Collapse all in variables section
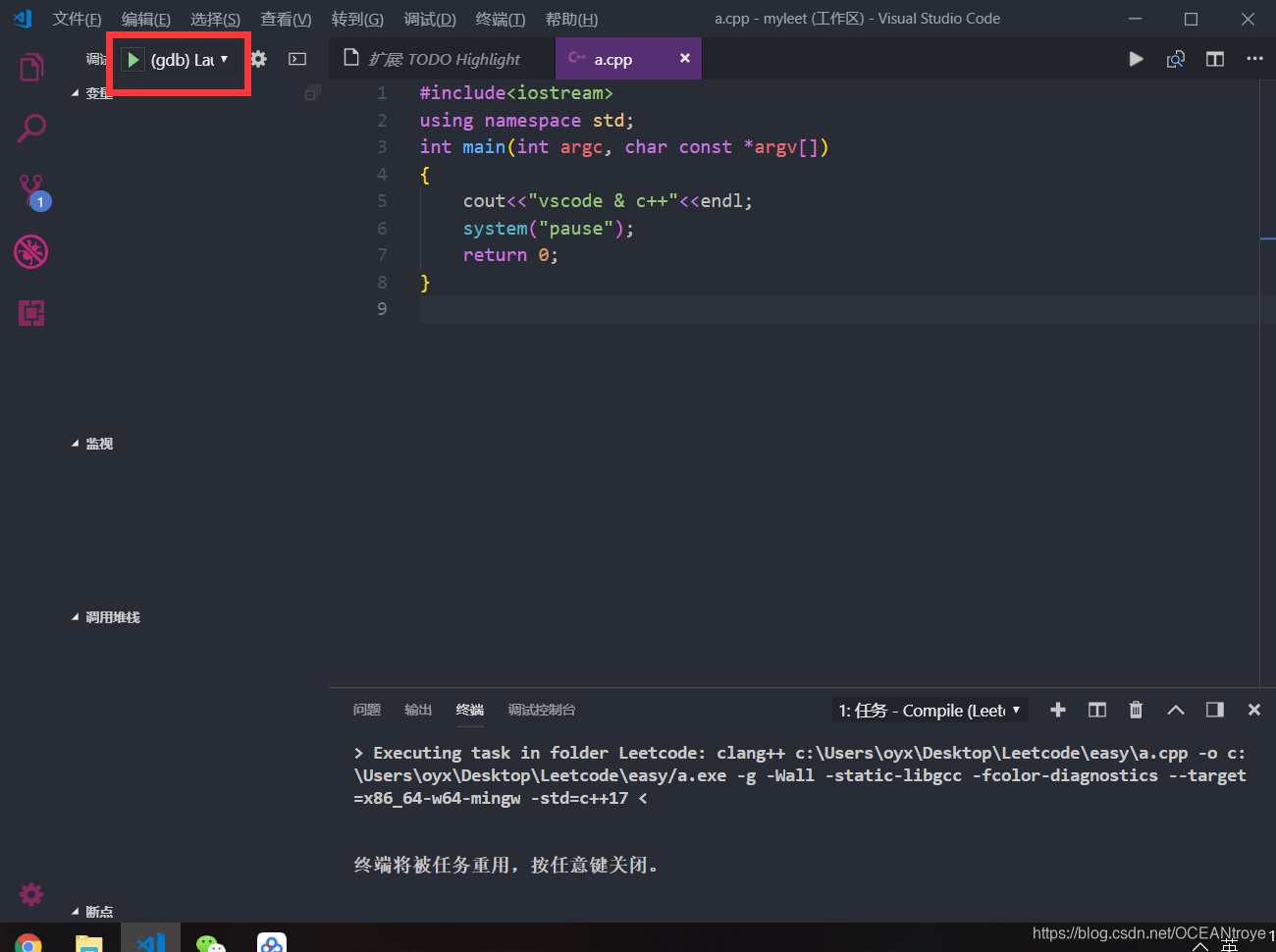1276x952 pixels. pos(312,93)
